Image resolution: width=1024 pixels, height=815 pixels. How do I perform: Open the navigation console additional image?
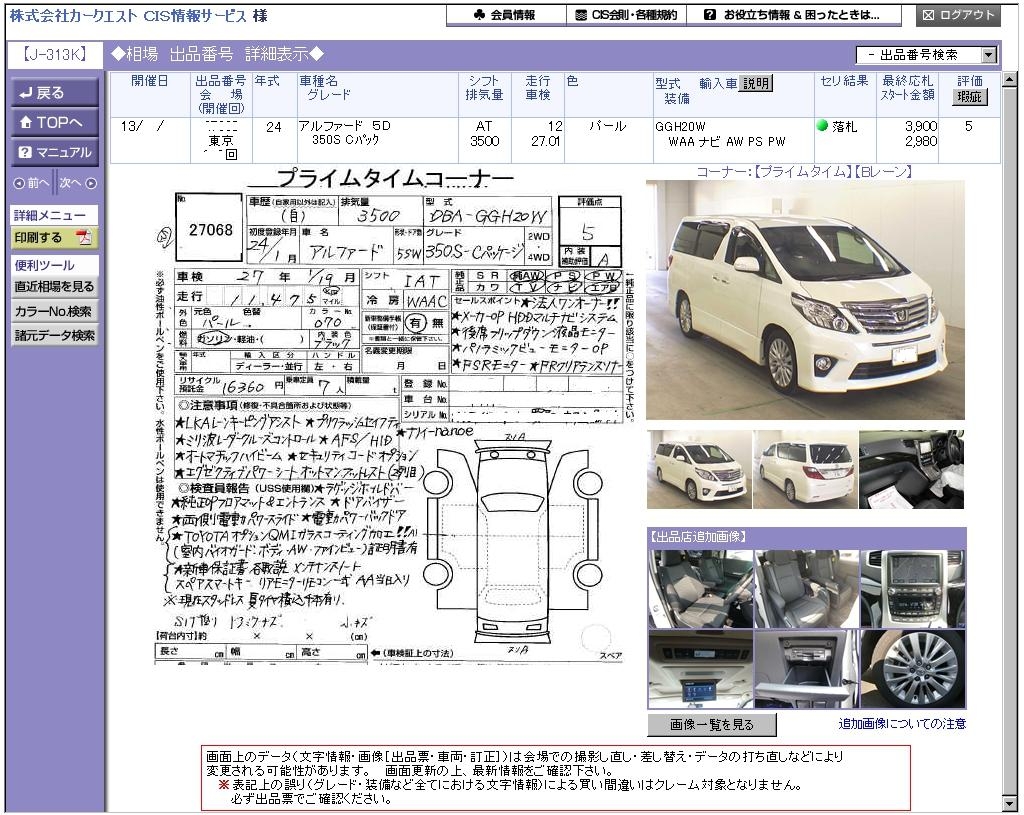pyautogui.click(x=913, y=589)
